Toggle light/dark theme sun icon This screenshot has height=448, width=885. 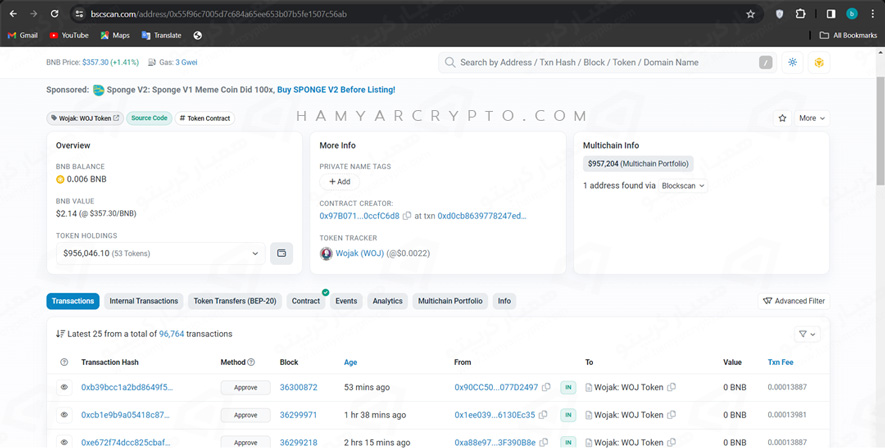coord(792,63)
